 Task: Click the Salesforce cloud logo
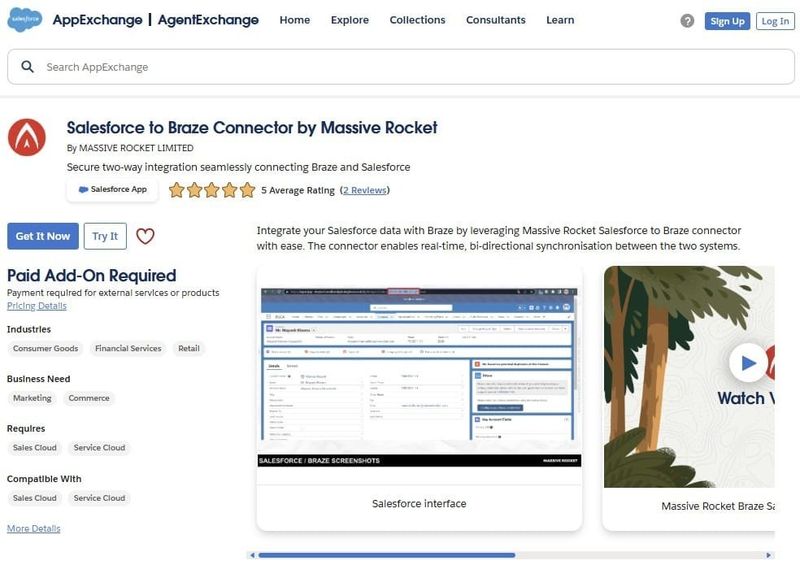(x=24, y=20)
